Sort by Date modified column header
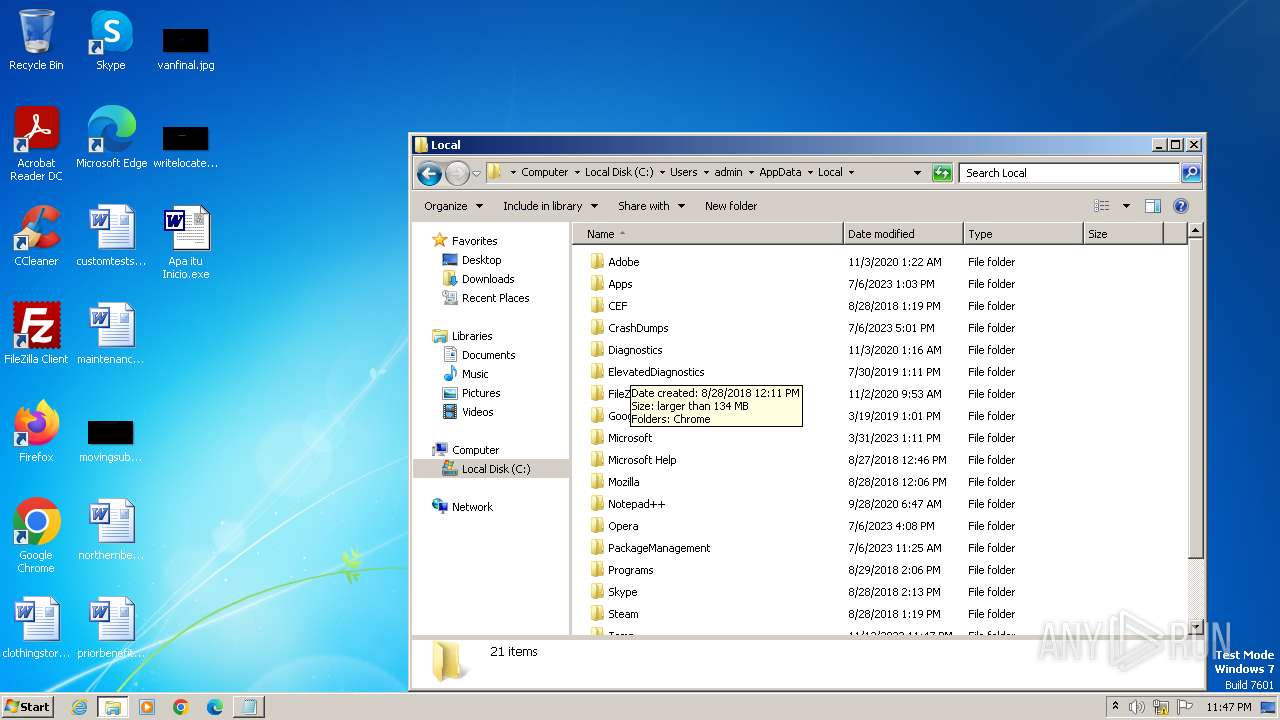The height and width of the screenshot is (720, 1280). point(903,234)
